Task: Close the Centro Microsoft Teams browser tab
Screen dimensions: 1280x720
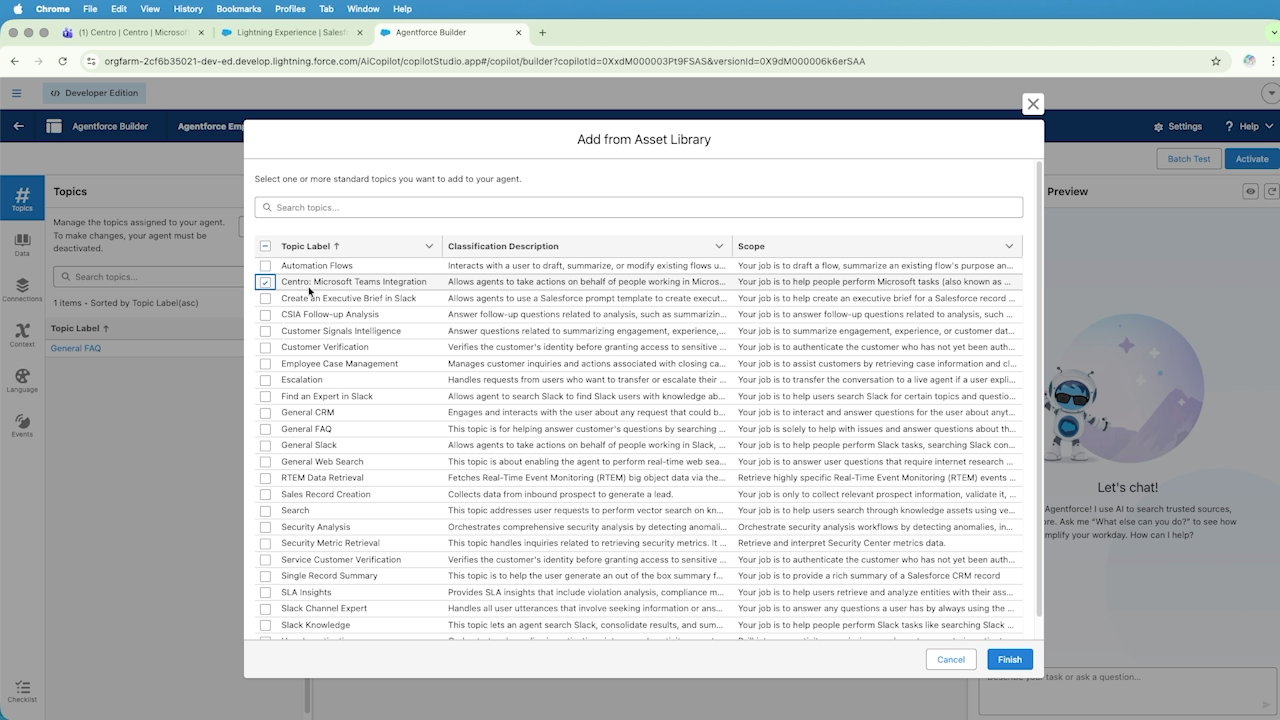Action: click(201, 32)
